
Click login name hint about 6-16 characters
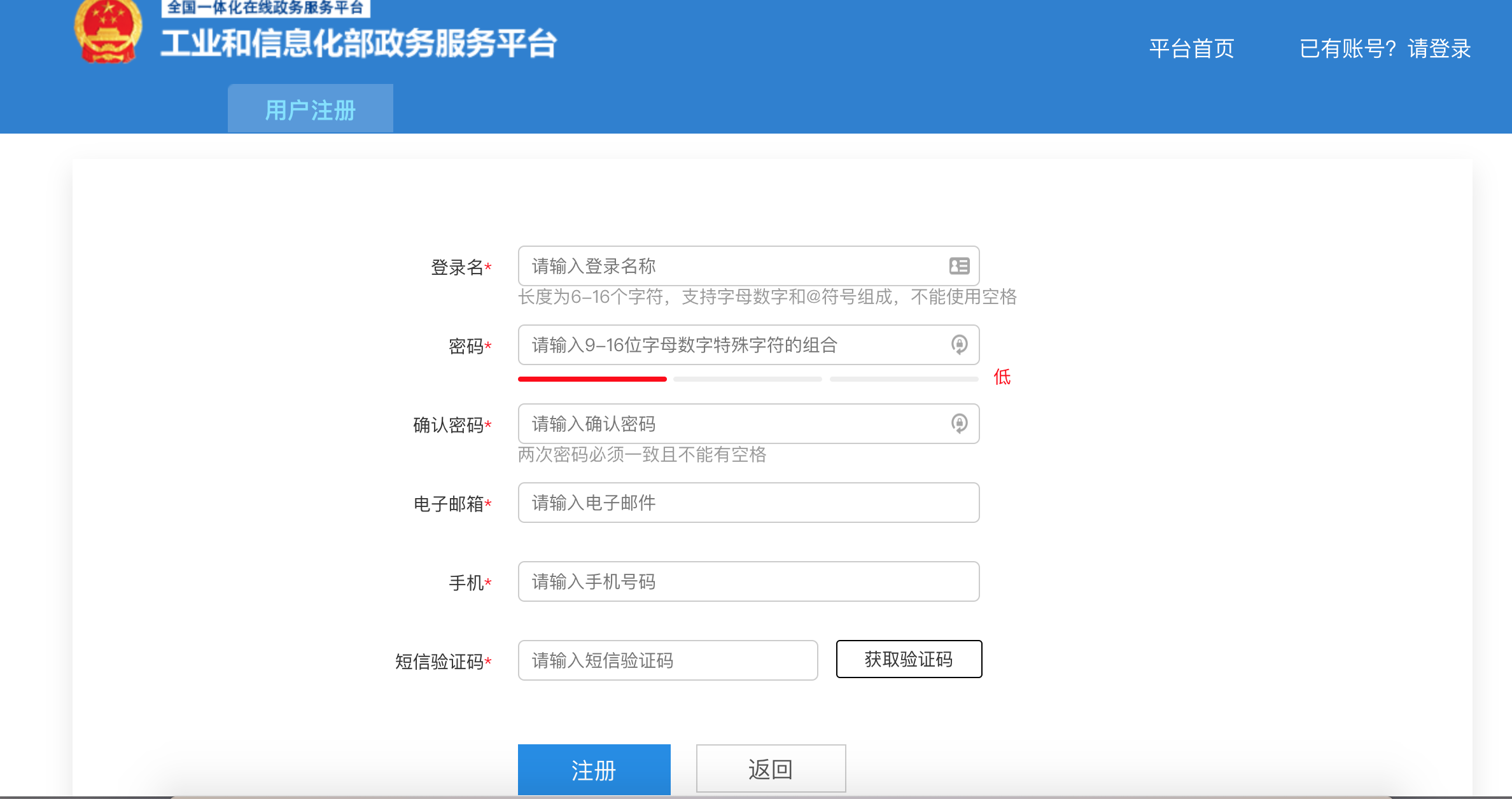pyautogui.click(x=767, y=296)
